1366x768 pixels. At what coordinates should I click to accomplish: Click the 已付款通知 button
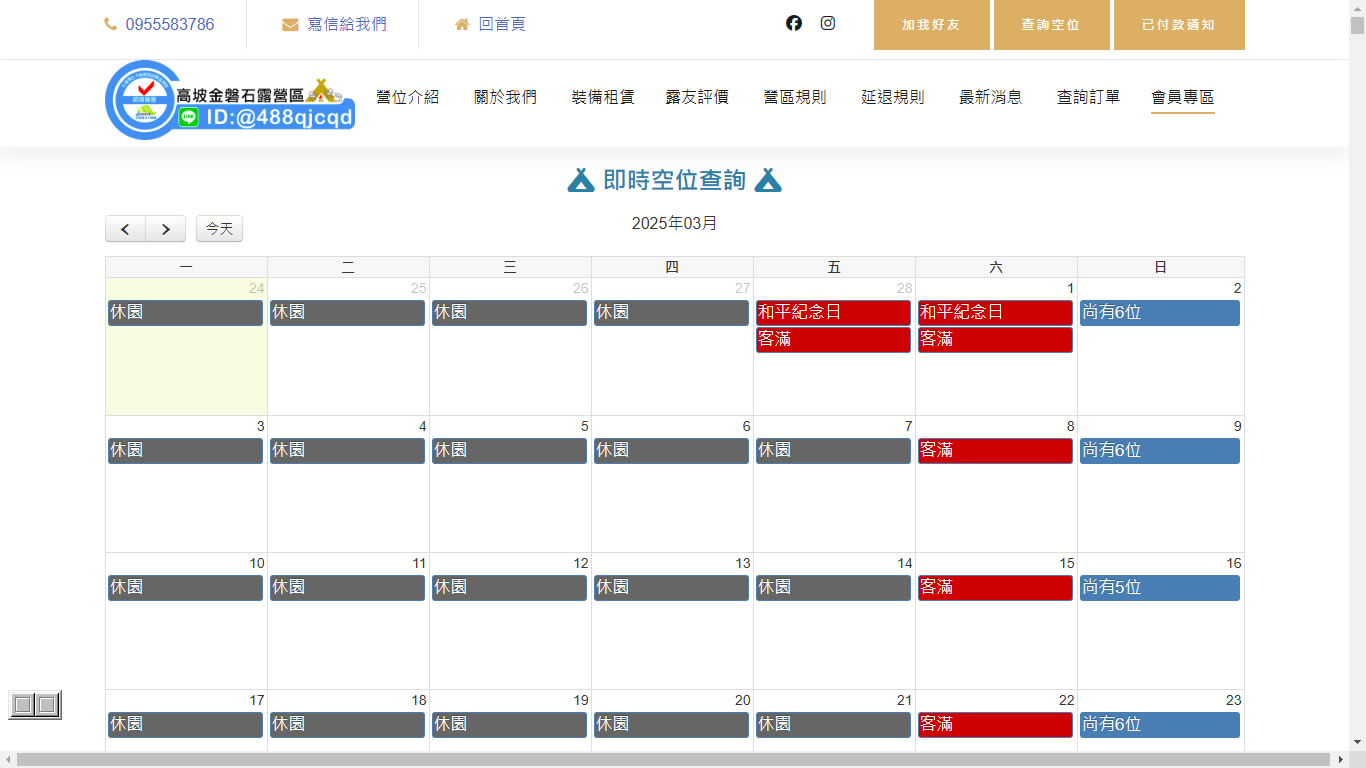[x=1179, y=24]
